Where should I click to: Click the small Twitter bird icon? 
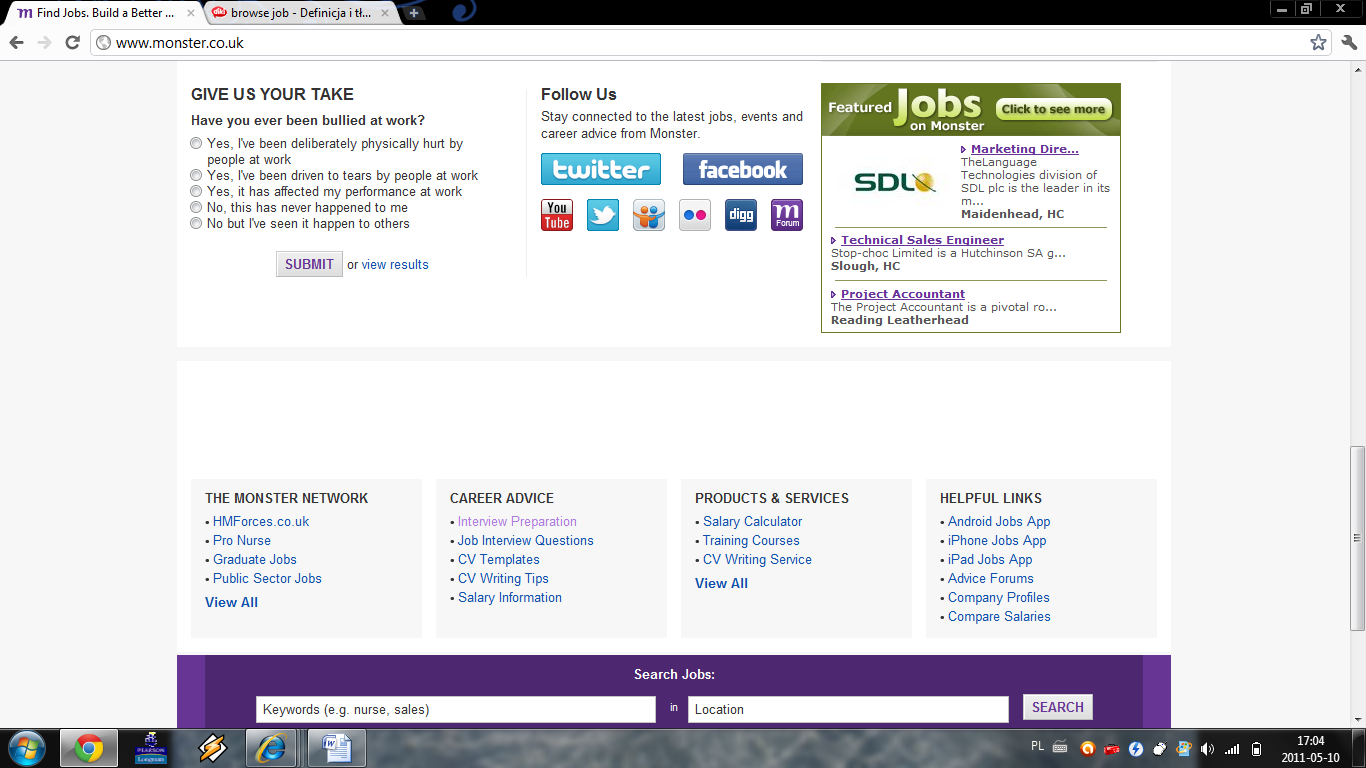[x=602, y=215]
